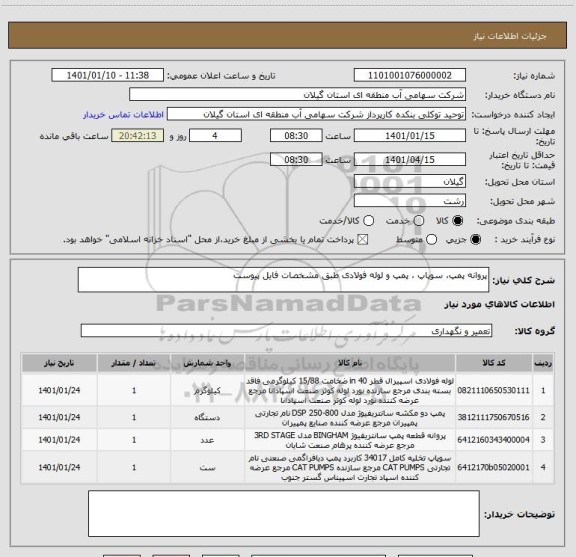The height and width of the screenshot is (557, 576).
Task: Select item code 6412160343400004
Action: click(x=493, y=440)
